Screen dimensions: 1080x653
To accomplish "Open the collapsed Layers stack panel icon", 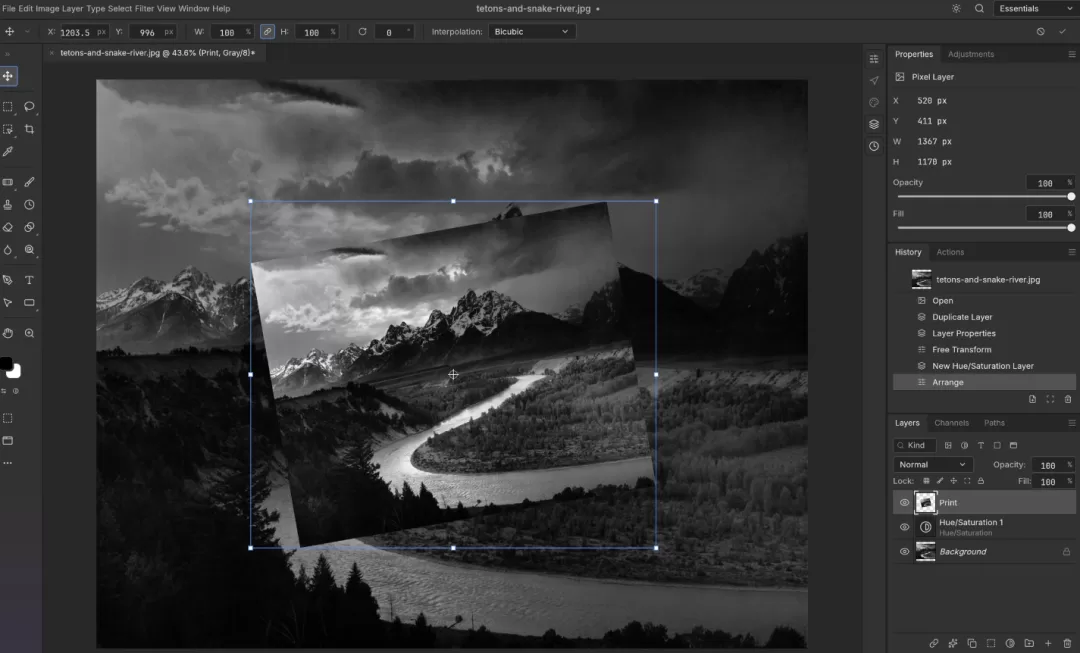I will point(873,125).
